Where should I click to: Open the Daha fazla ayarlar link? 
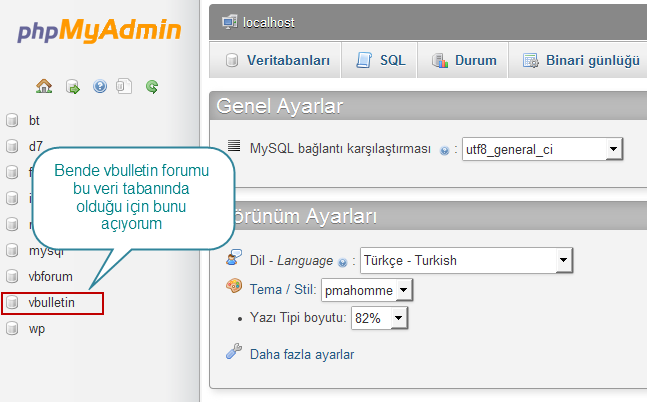point(302,355)
